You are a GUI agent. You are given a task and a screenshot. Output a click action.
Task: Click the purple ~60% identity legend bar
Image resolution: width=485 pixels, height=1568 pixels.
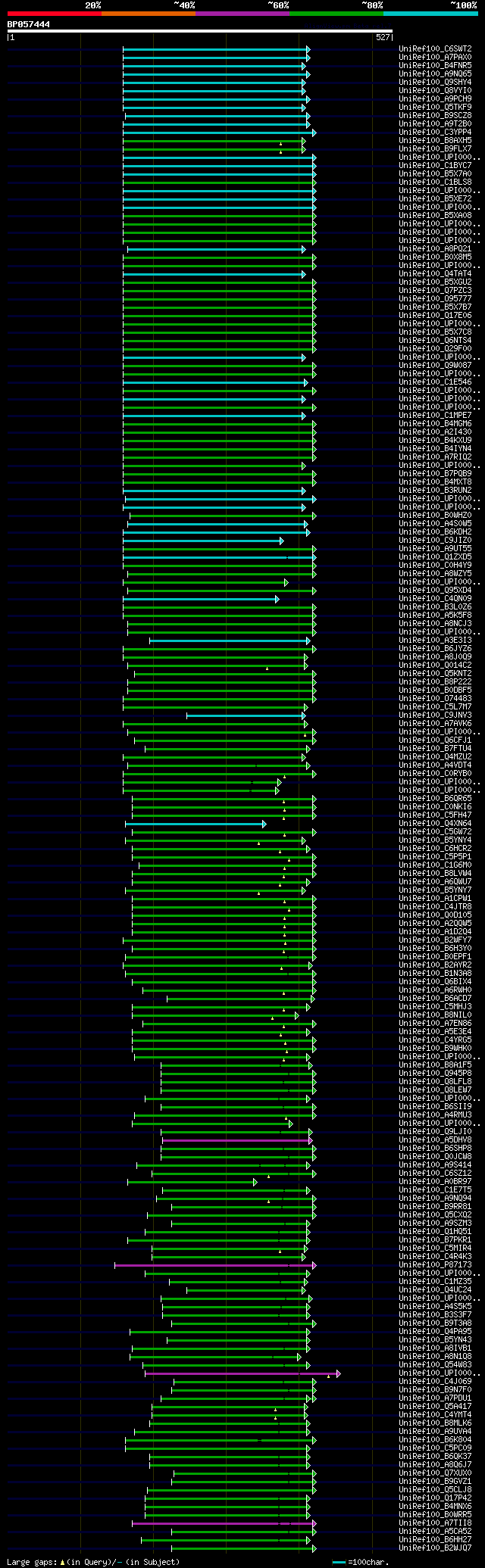click(x=242, y=14)
